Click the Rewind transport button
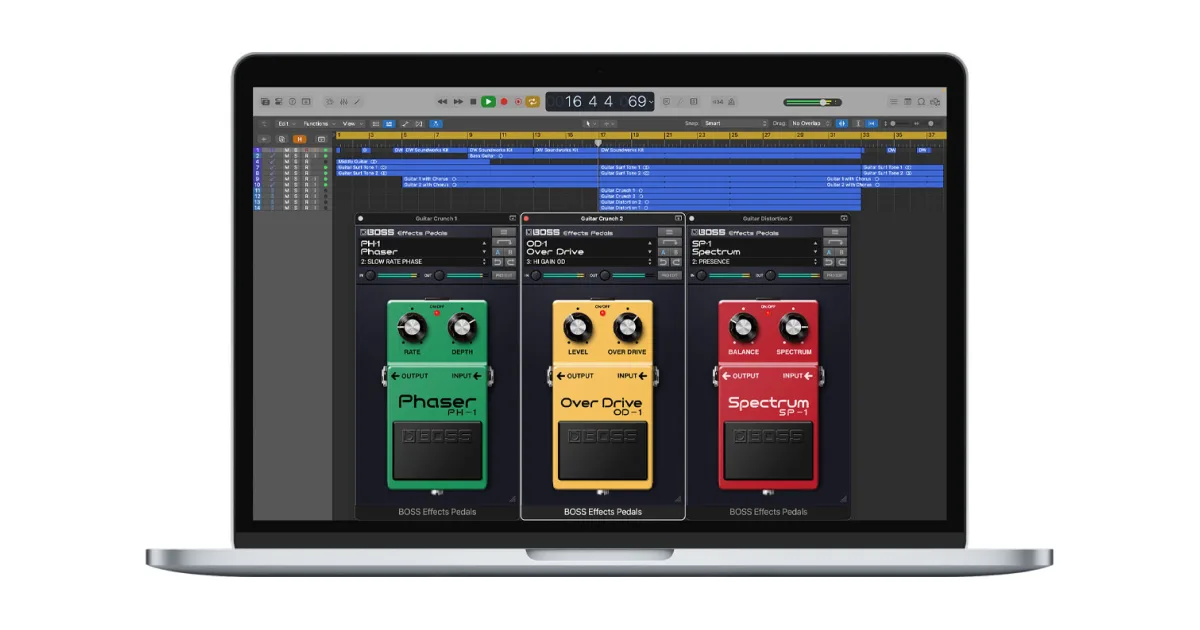Image resolution: width=1200 pixels, height=630 pixels. 442,102
